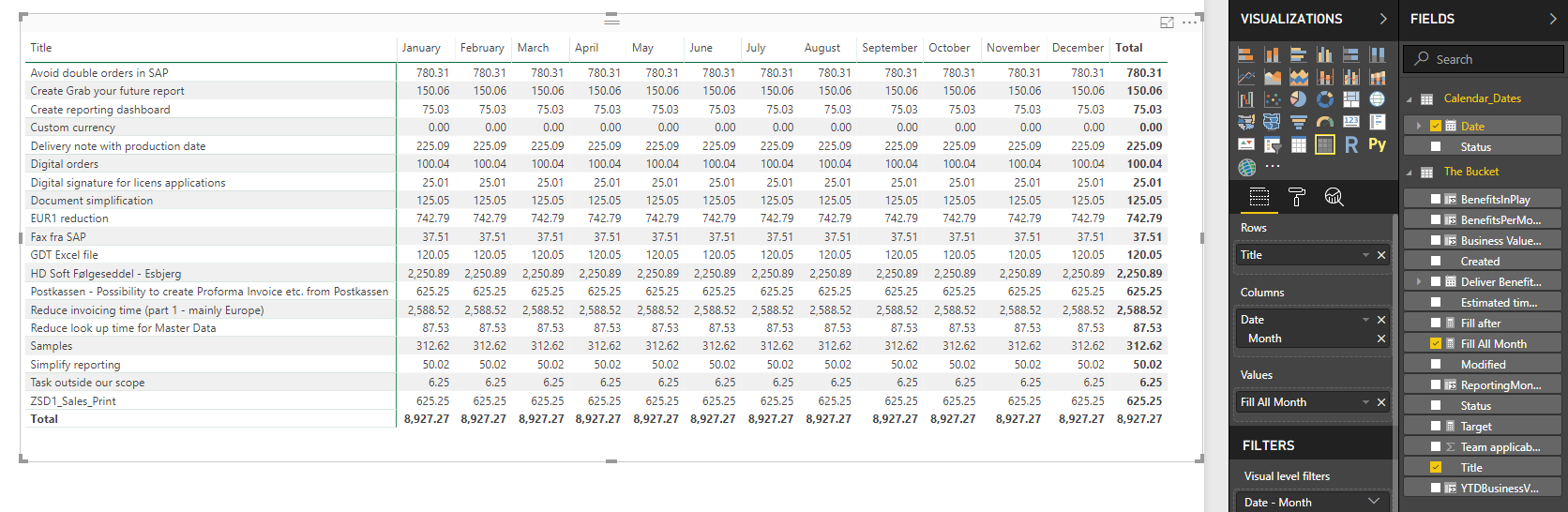
Task: Open more custom visuals (ellipsis) in Visualizations
Action: (x=1273, y=167)
